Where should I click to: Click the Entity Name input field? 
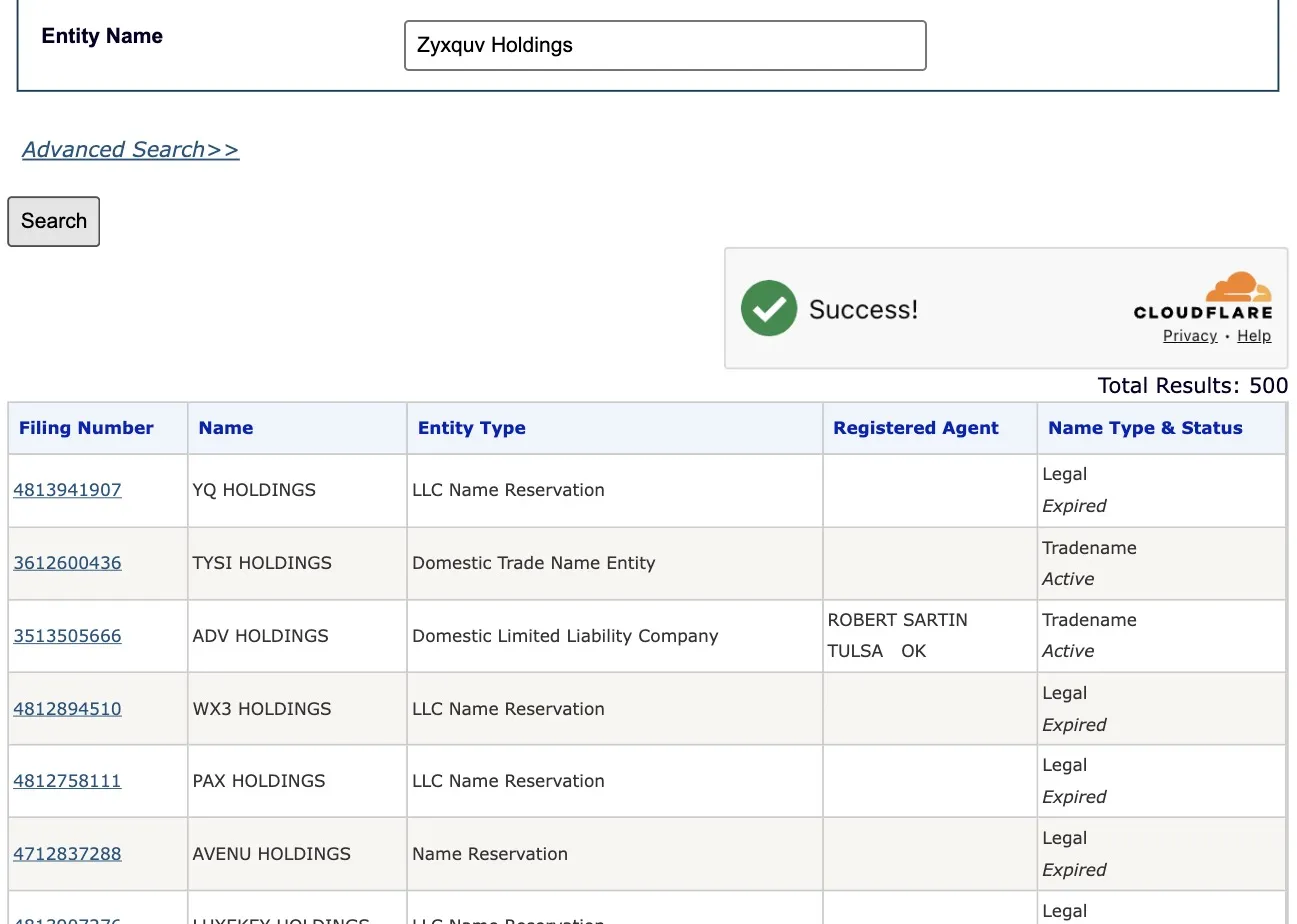click(665, 46)
